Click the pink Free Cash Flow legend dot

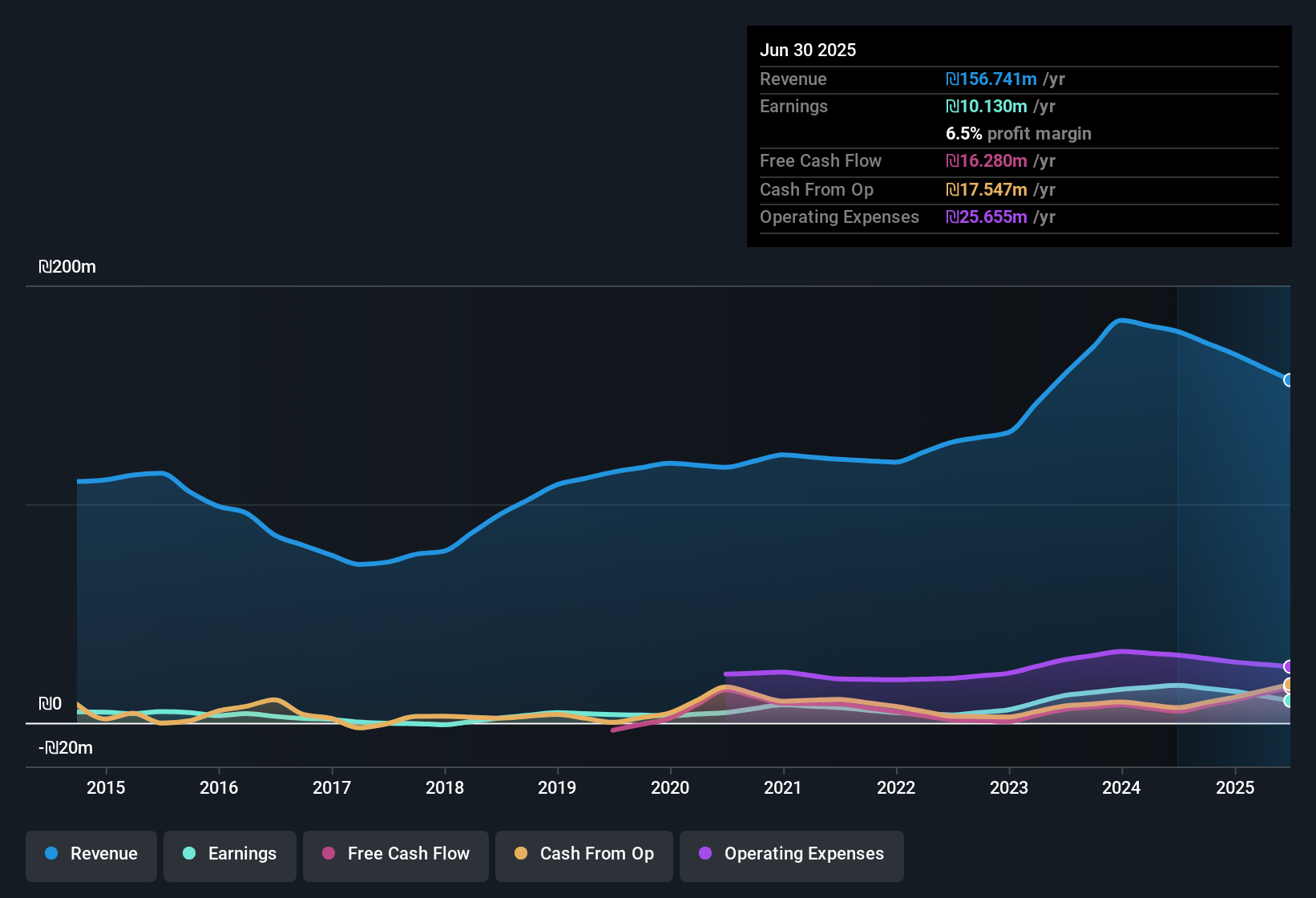328,854
